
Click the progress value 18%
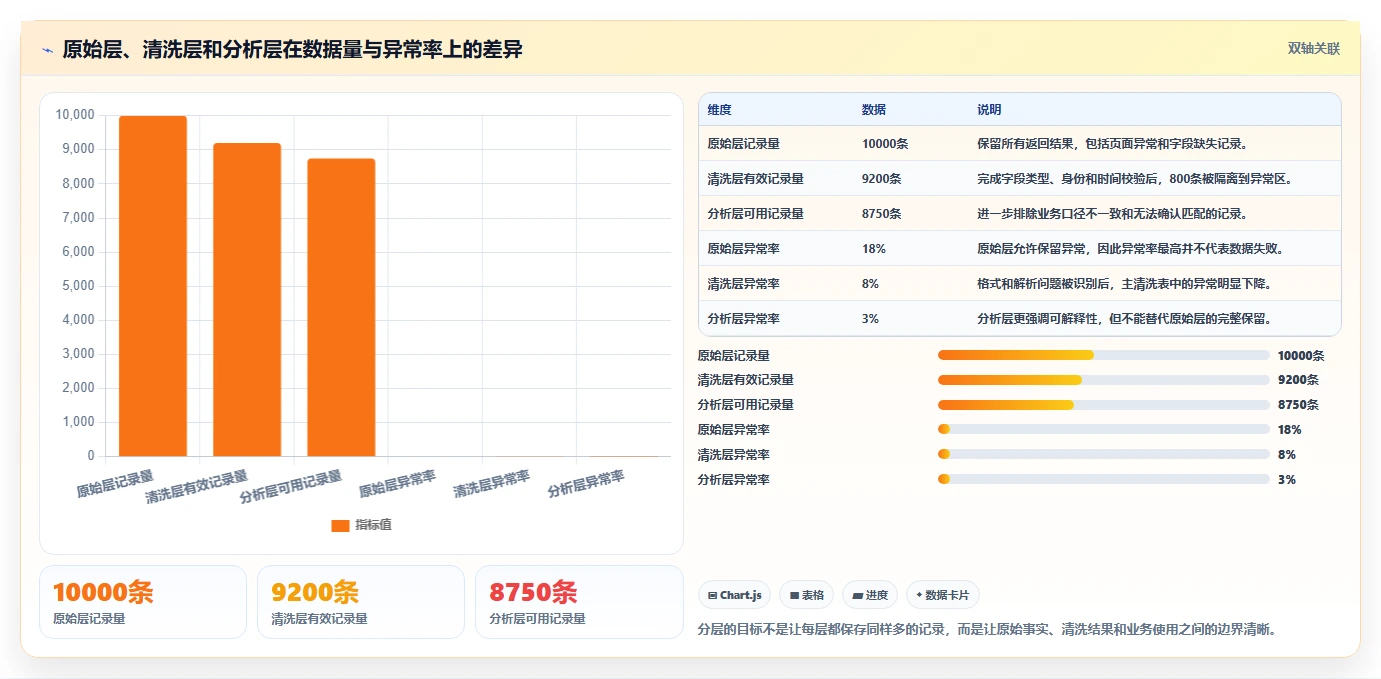[1290, 429]
